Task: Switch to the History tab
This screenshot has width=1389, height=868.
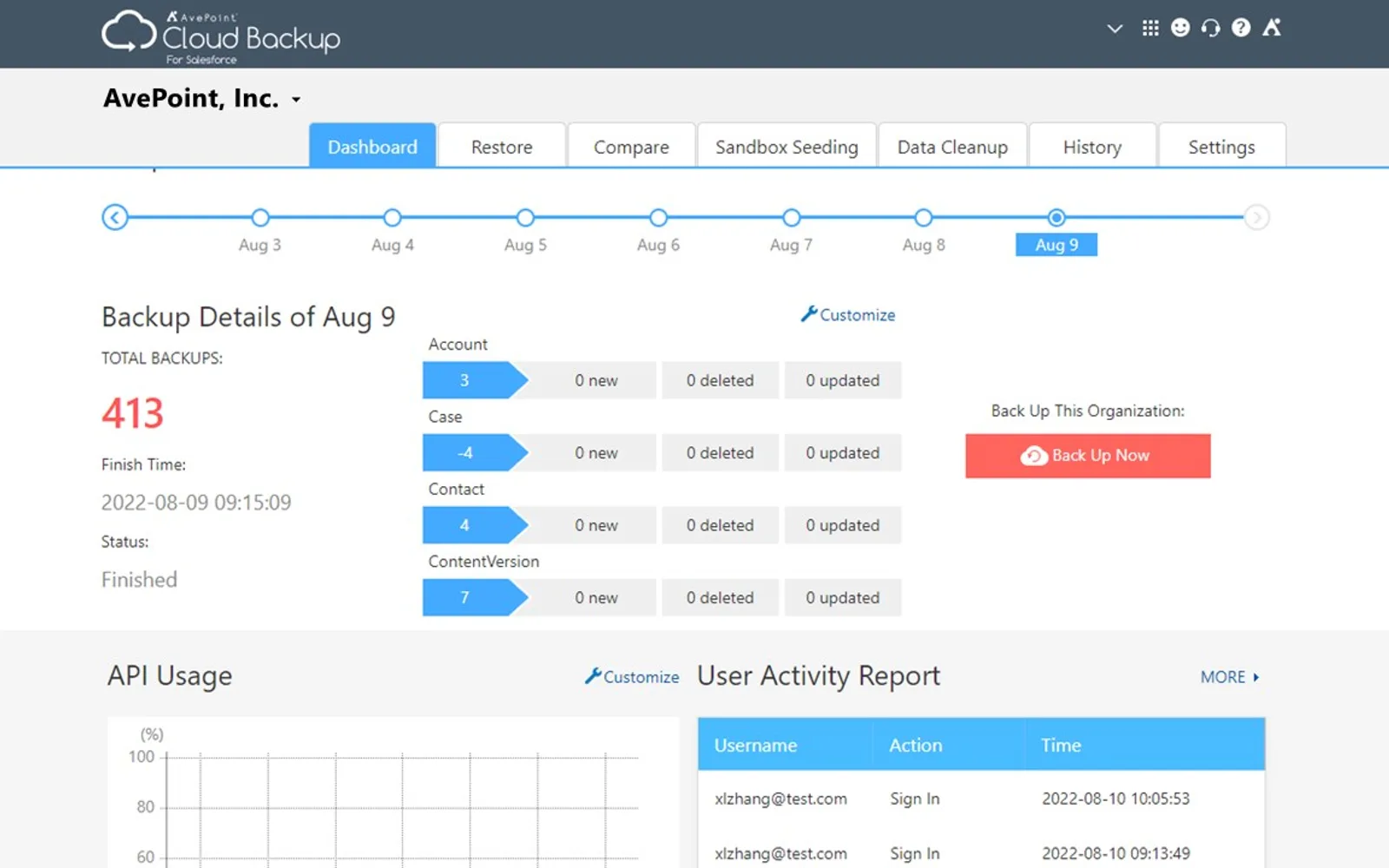Action: pos(1092,147)
